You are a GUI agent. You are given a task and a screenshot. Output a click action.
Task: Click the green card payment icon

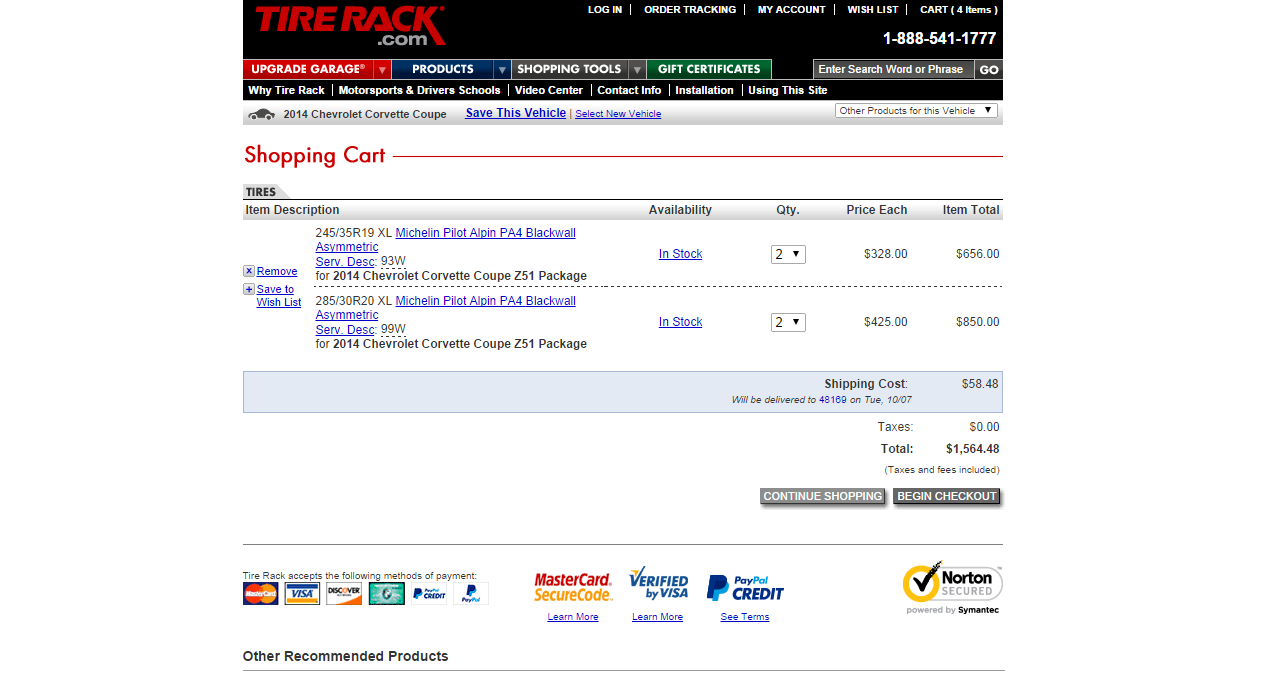point(386,594)
